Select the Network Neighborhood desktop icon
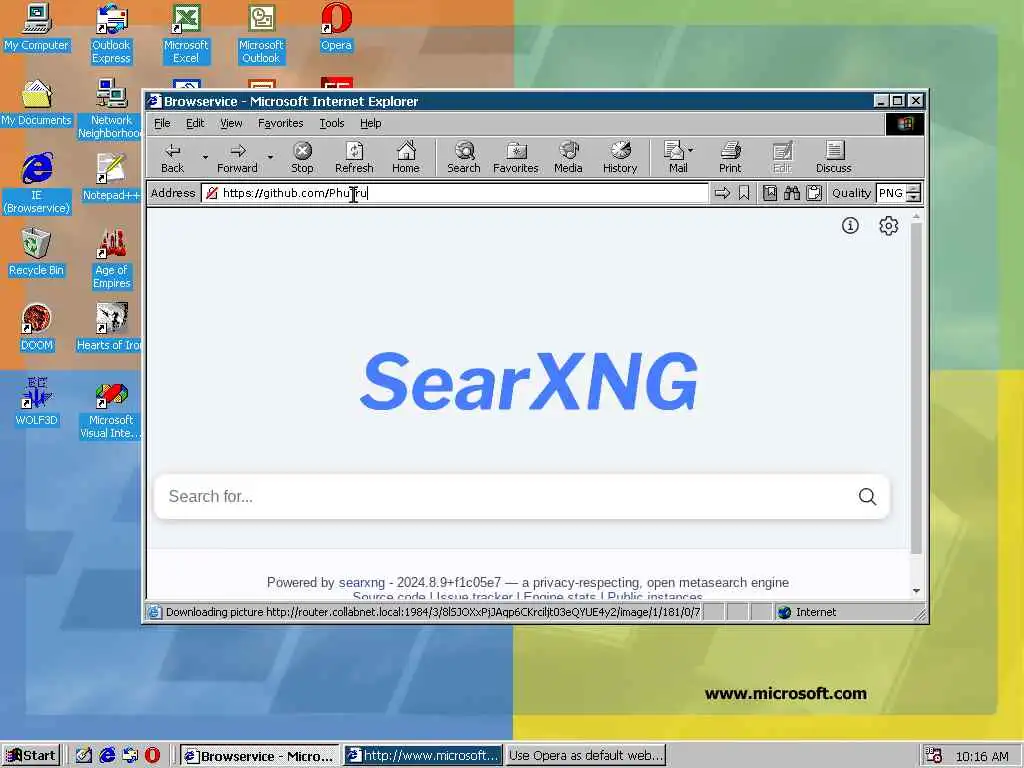Viewport: 1024px width, 768px height. tap(111, 108)
